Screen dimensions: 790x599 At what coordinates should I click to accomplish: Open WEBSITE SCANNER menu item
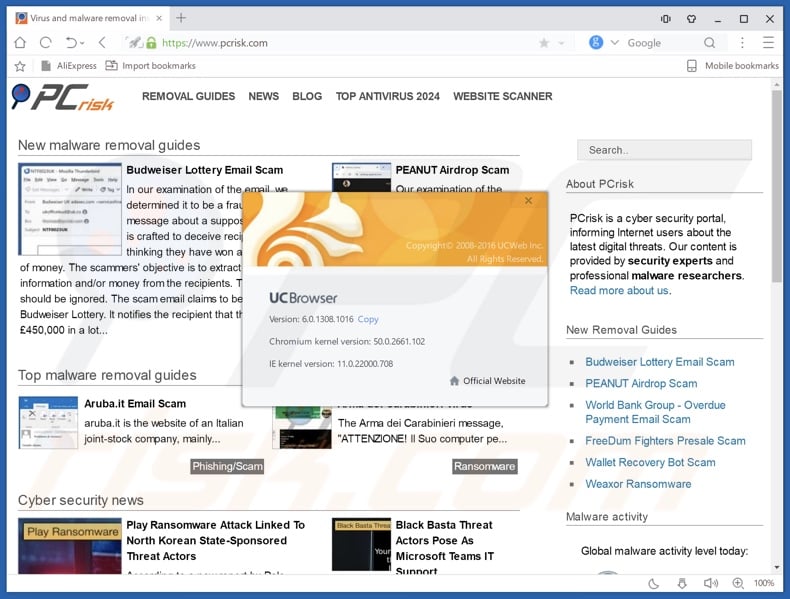(502, 96)
